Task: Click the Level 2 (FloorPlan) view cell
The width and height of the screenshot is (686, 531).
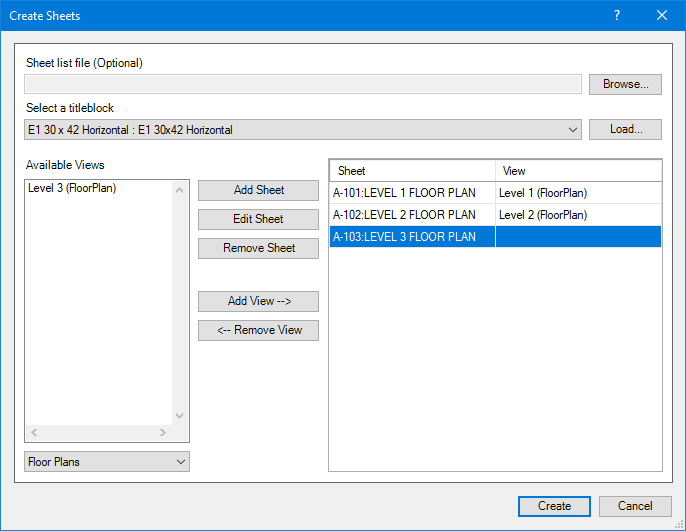Action: pos(578,215)
